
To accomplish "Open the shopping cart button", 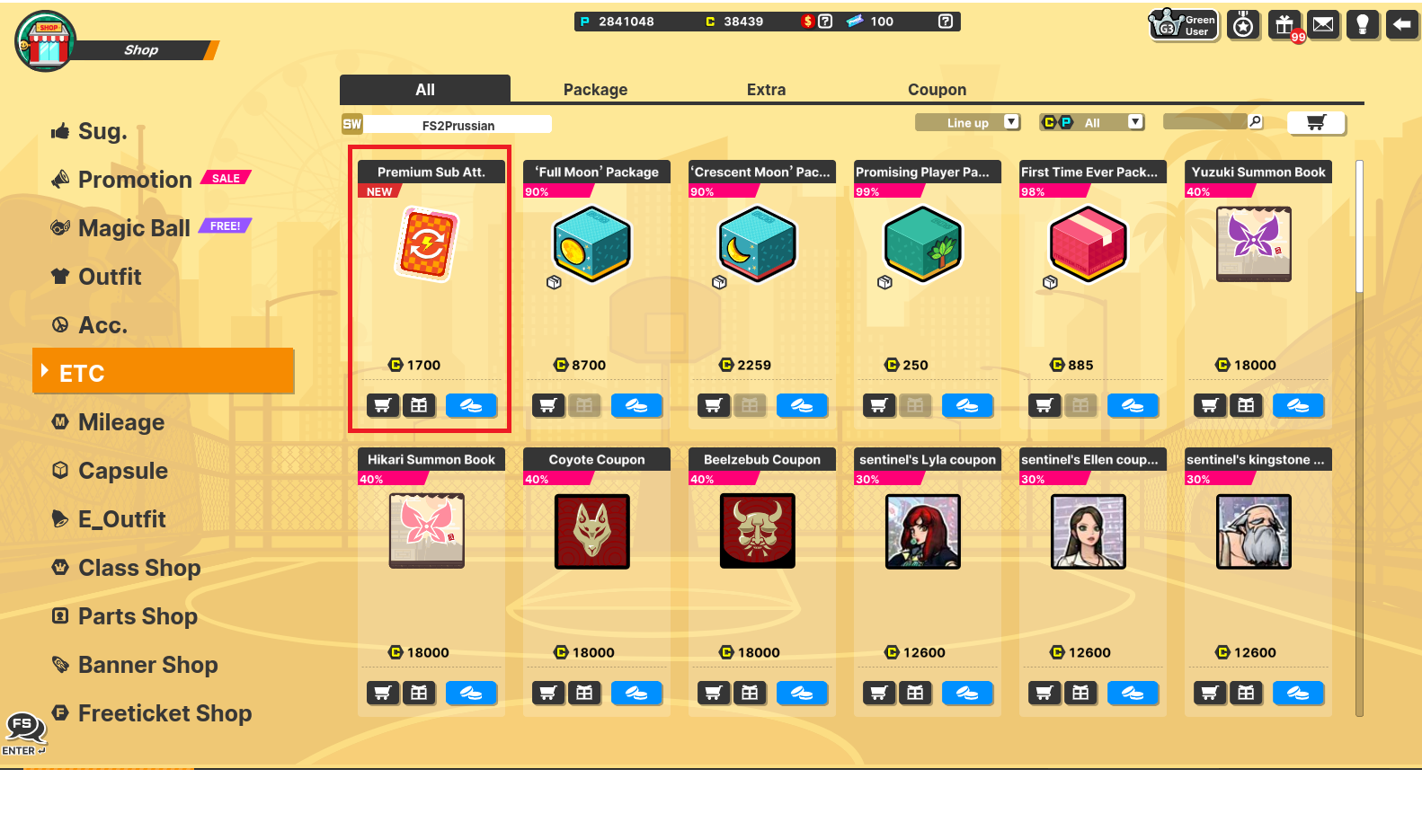I will [x=1316, y=122].
